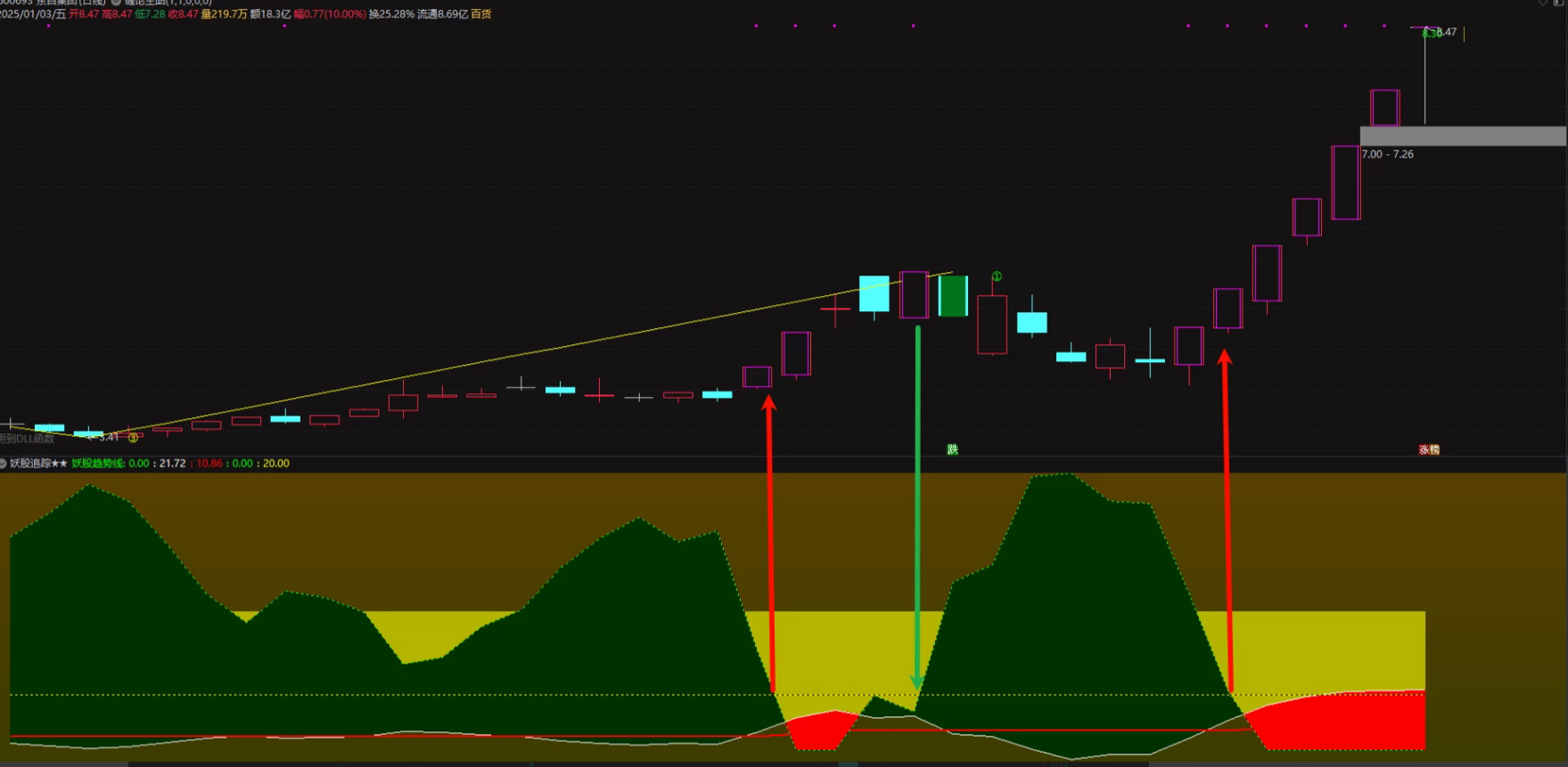Click the 幅0.77(10.00%) change value in header
Screen dimensions: 1568x767
[330, 14]
